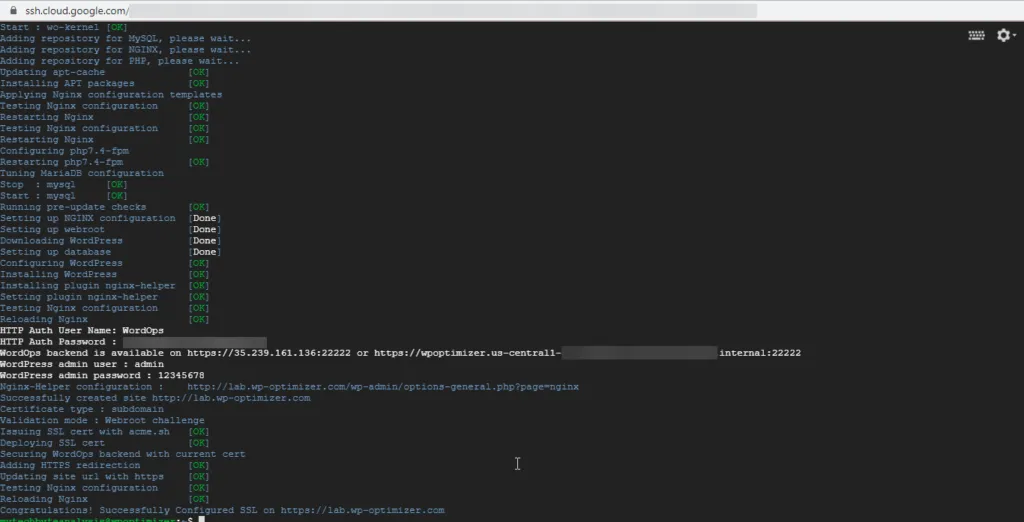Viewport: 1024px width, 522px height.
Task: Click 'Start : wo-kernel' line
Action: [64, 27]
